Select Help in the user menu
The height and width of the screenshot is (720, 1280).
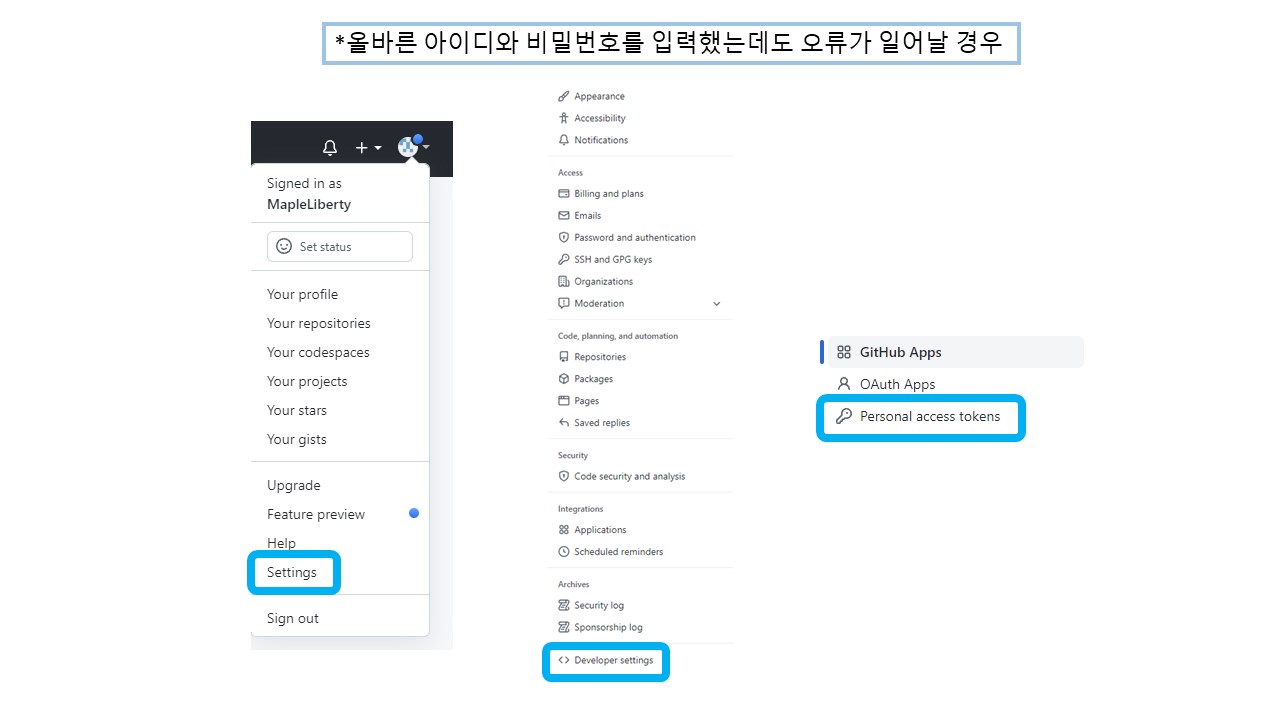click(x=281, y=543)
